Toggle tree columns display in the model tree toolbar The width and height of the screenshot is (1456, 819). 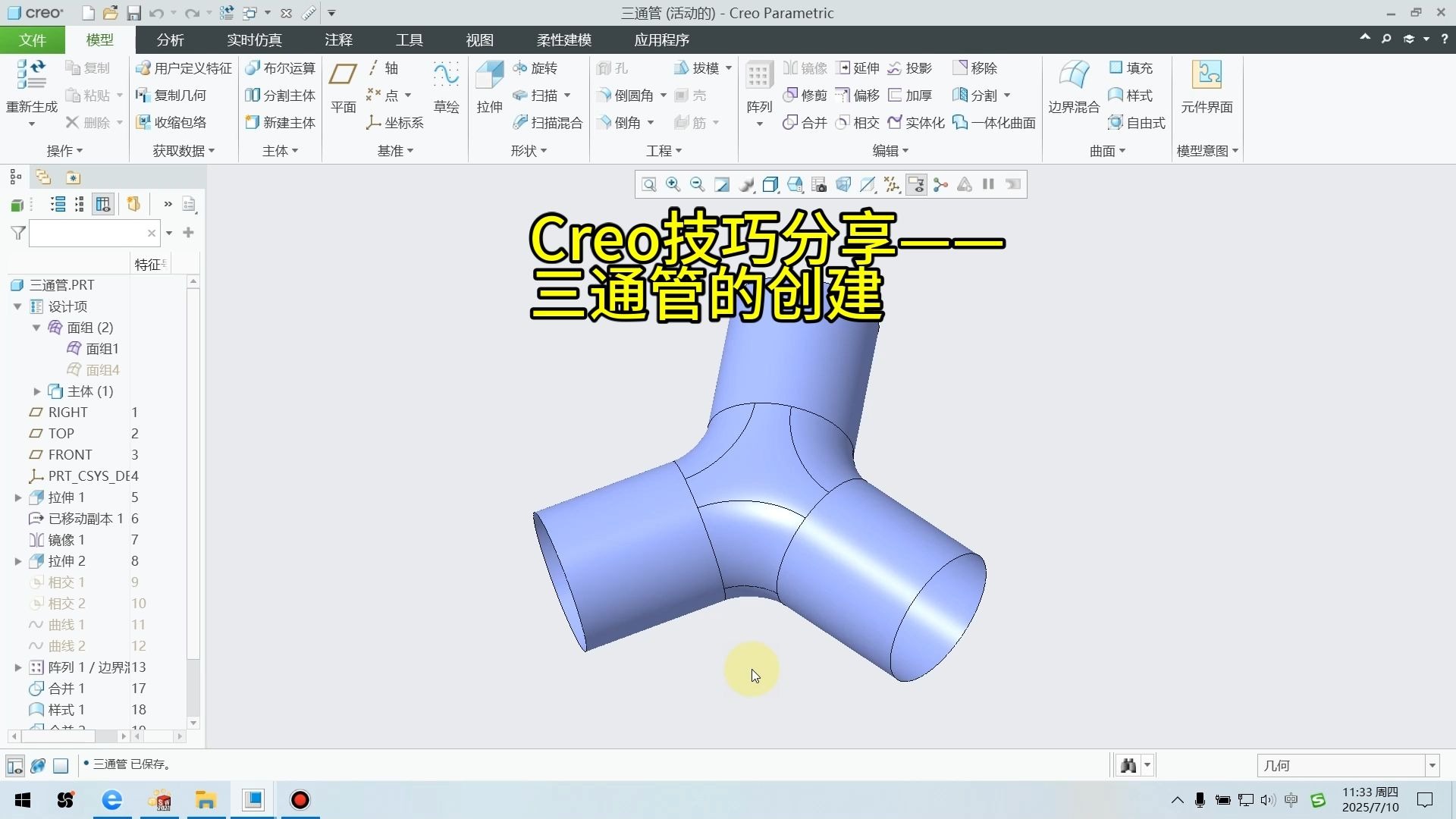(x=103, y=204)
